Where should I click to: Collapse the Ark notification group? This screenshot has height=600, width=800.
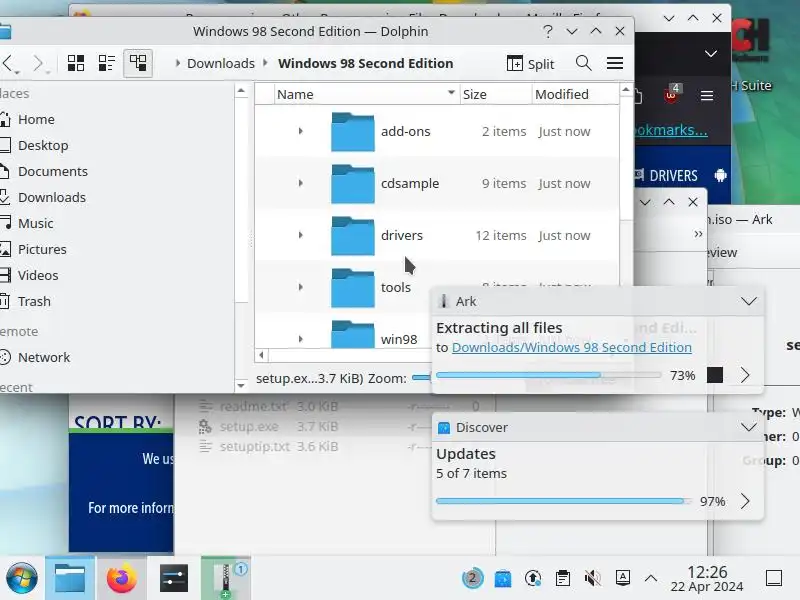[x=748, y=301]
